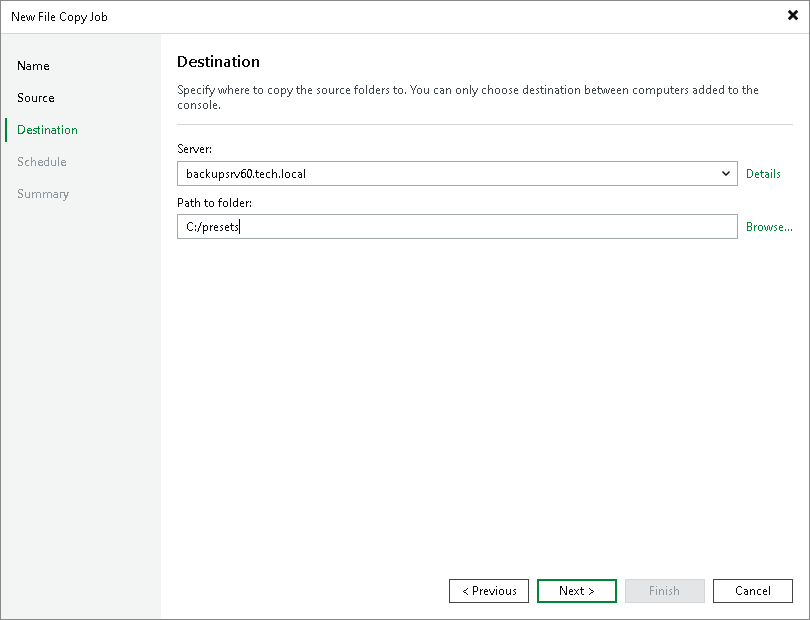Screen dimensions: 810x620
Task: Click the 'Server:' label
Action: [194, 149]
